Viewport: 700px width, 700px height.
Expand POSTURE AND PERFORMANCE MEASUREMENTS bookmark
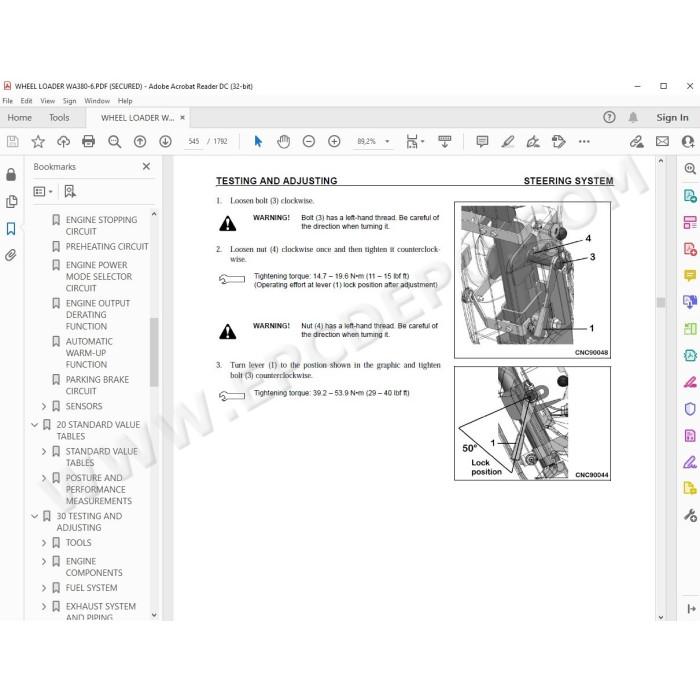44,478
